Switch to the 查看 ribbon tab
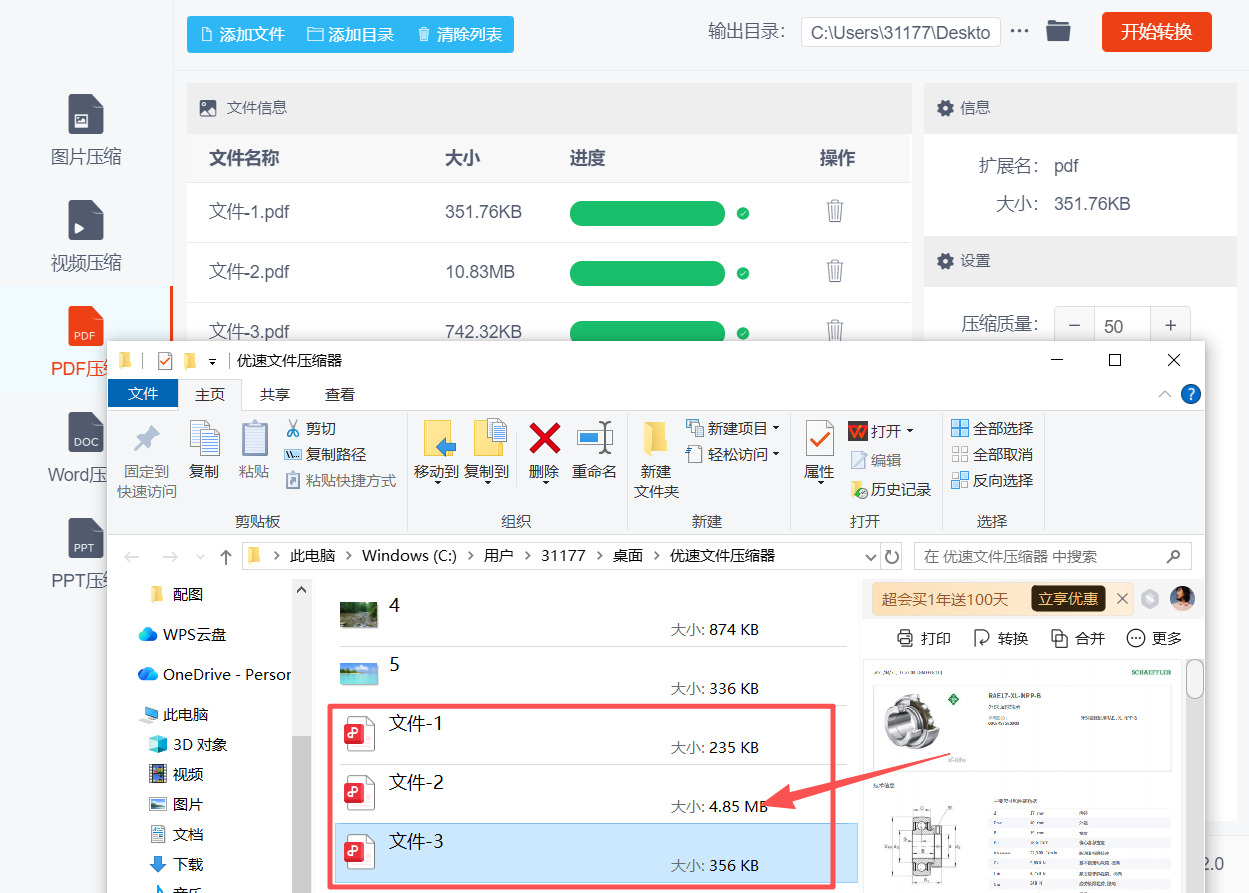 click(x=339, y=394)
